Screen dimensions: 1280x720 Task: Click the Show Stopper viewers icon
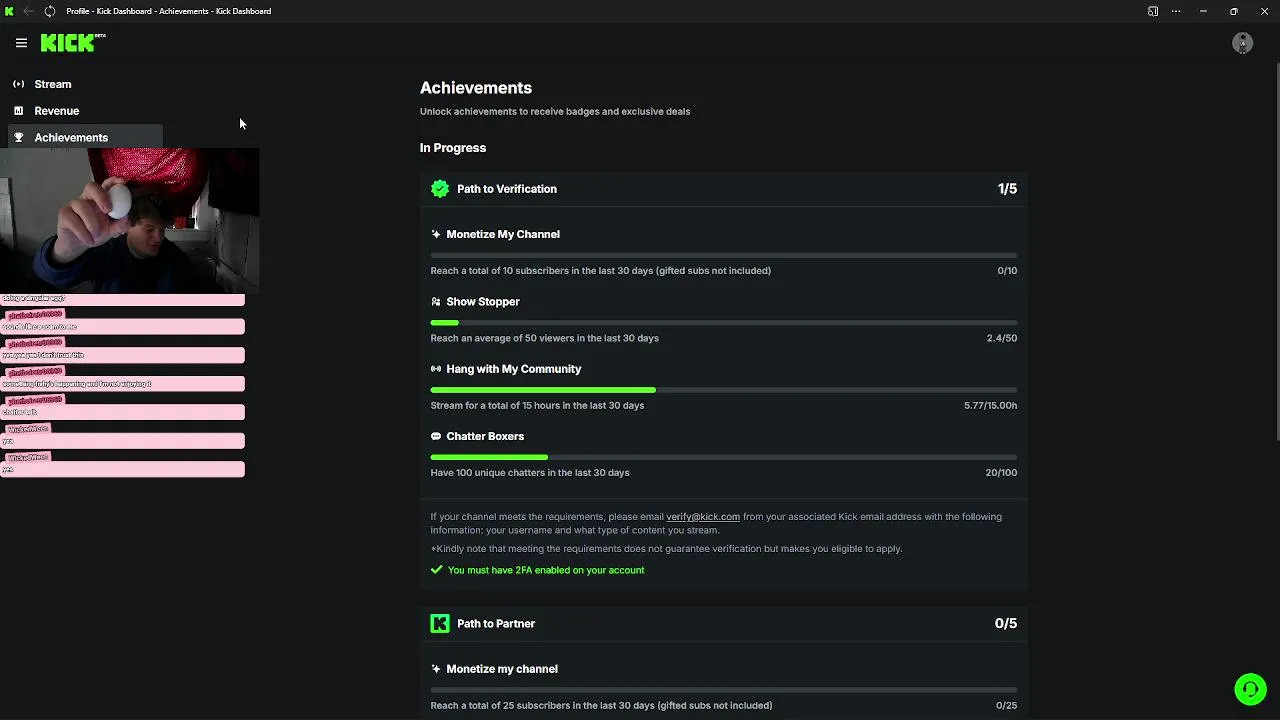point(436,302)
